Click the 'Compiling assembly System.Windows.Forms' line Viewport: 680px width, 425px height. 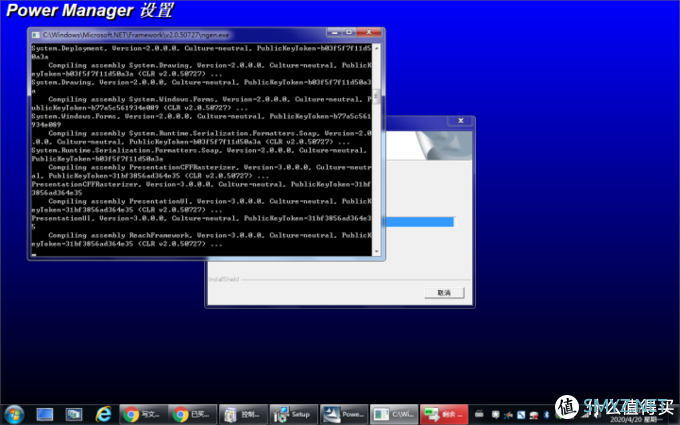coord(210,99)
